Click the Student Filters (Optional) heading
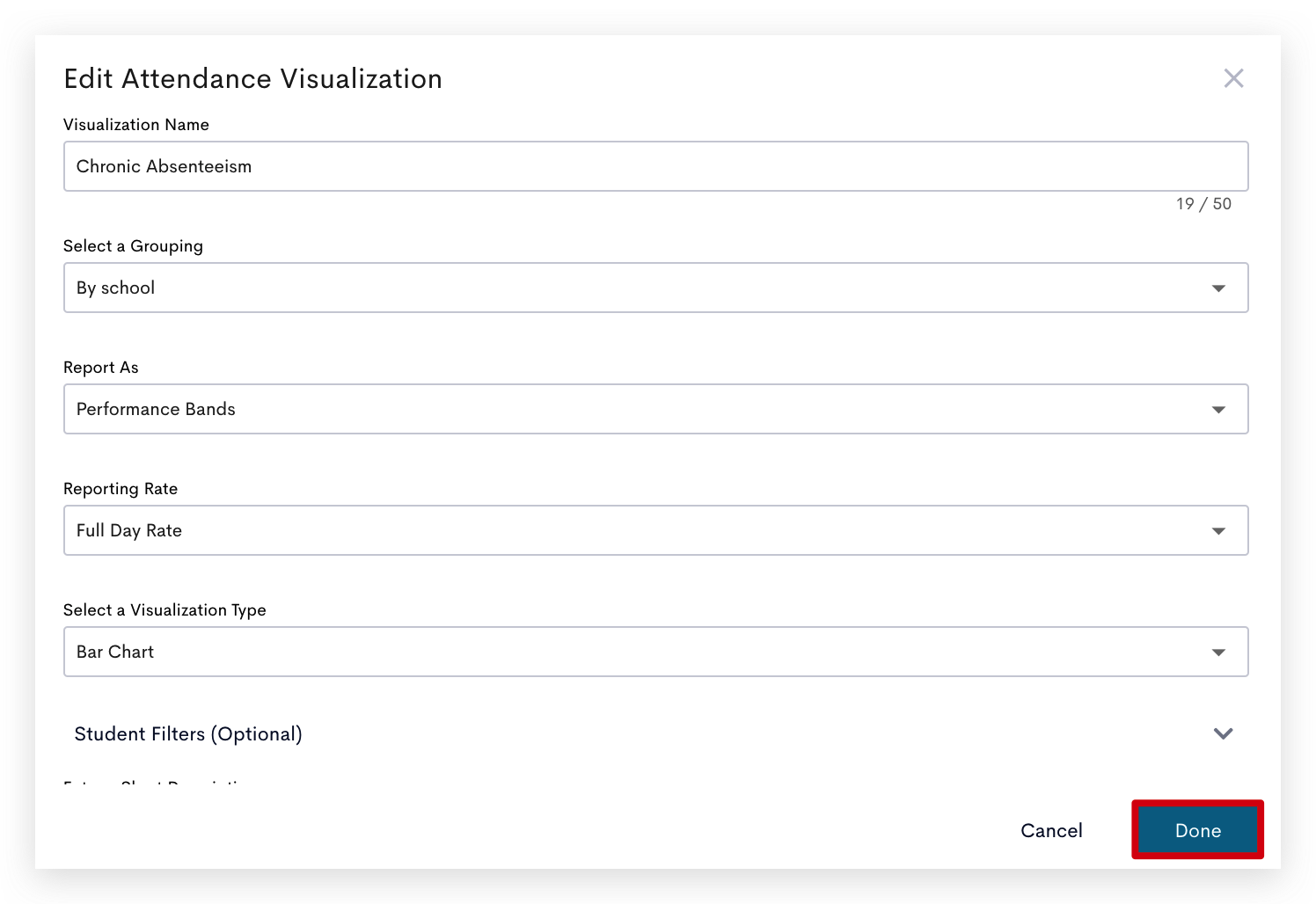Screen dimensions: 1316x904 tap(188, 733)
